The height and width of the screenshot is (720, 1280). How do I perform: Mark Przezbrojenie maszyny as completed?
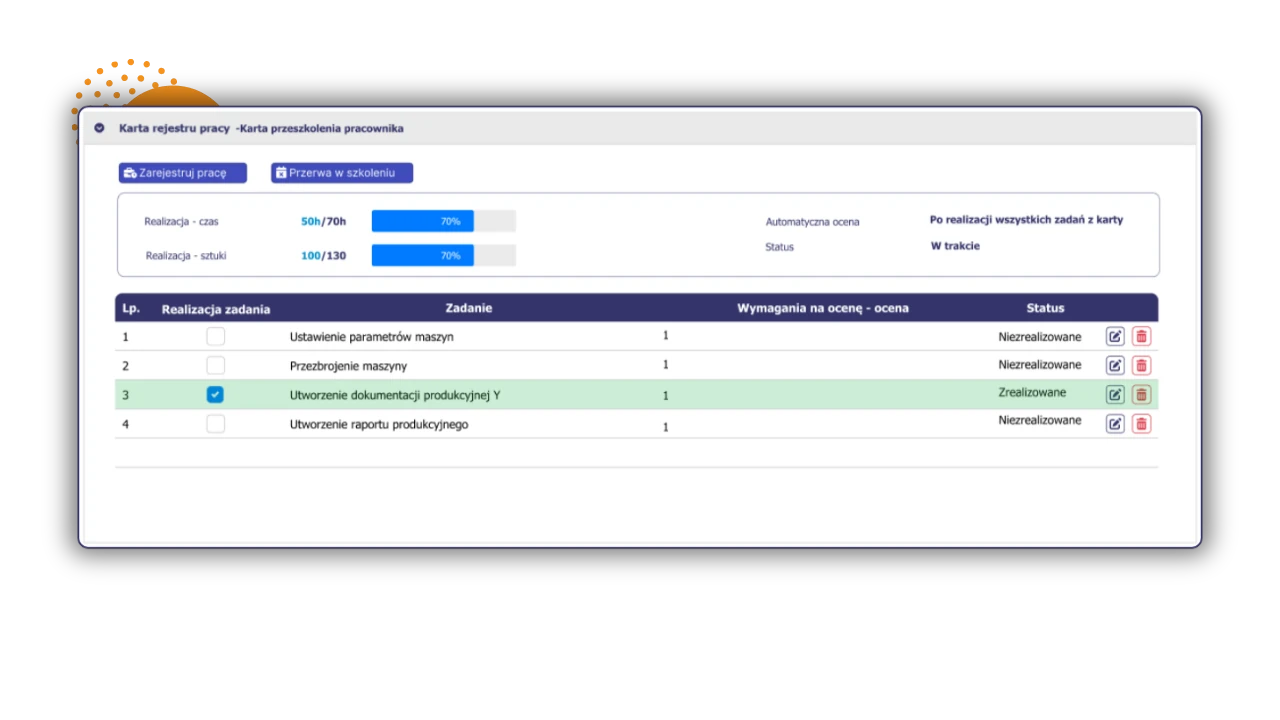click(215, 366)
